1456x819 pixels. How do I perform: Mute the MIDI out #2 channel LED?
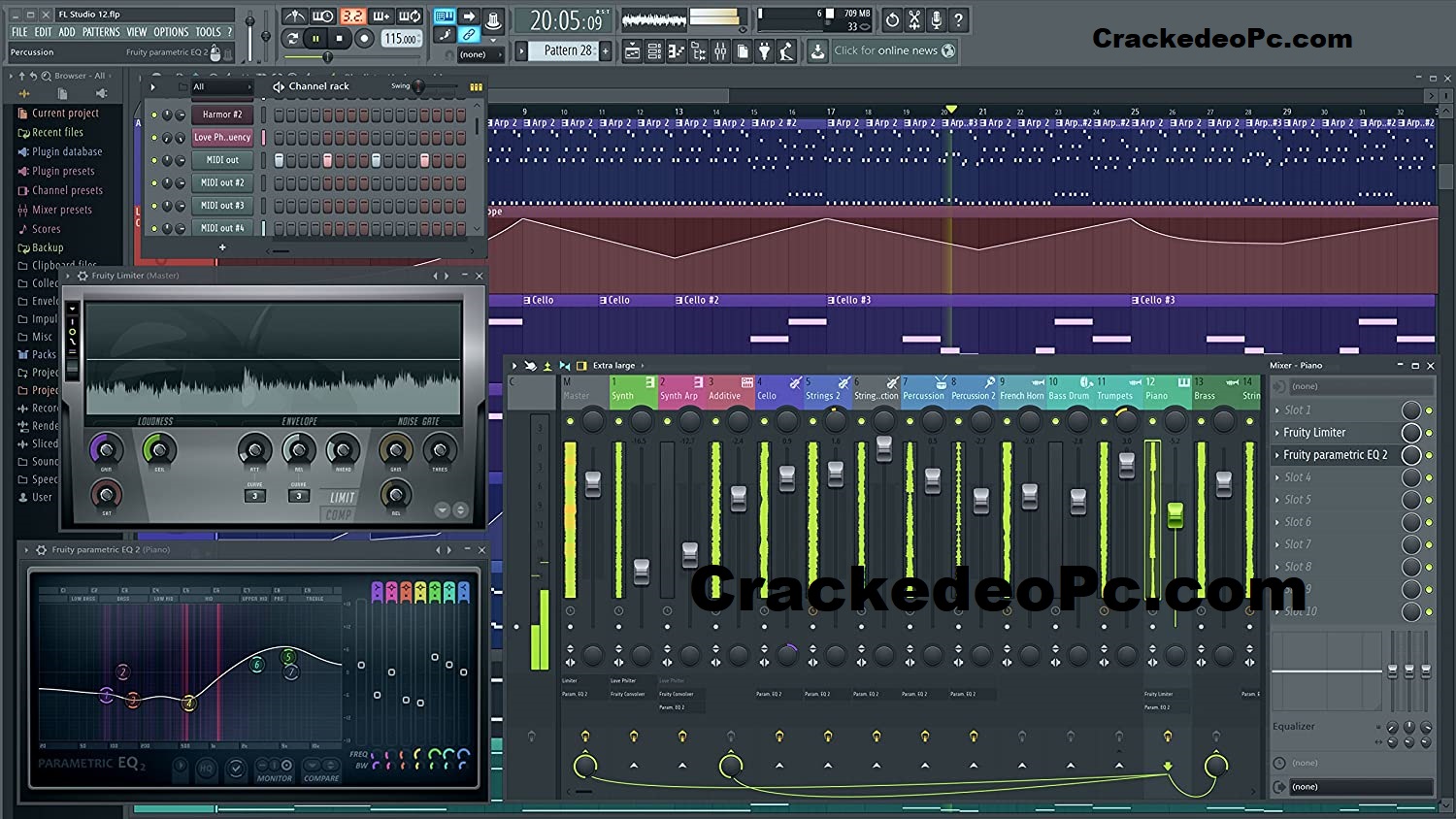click(153, 182)
